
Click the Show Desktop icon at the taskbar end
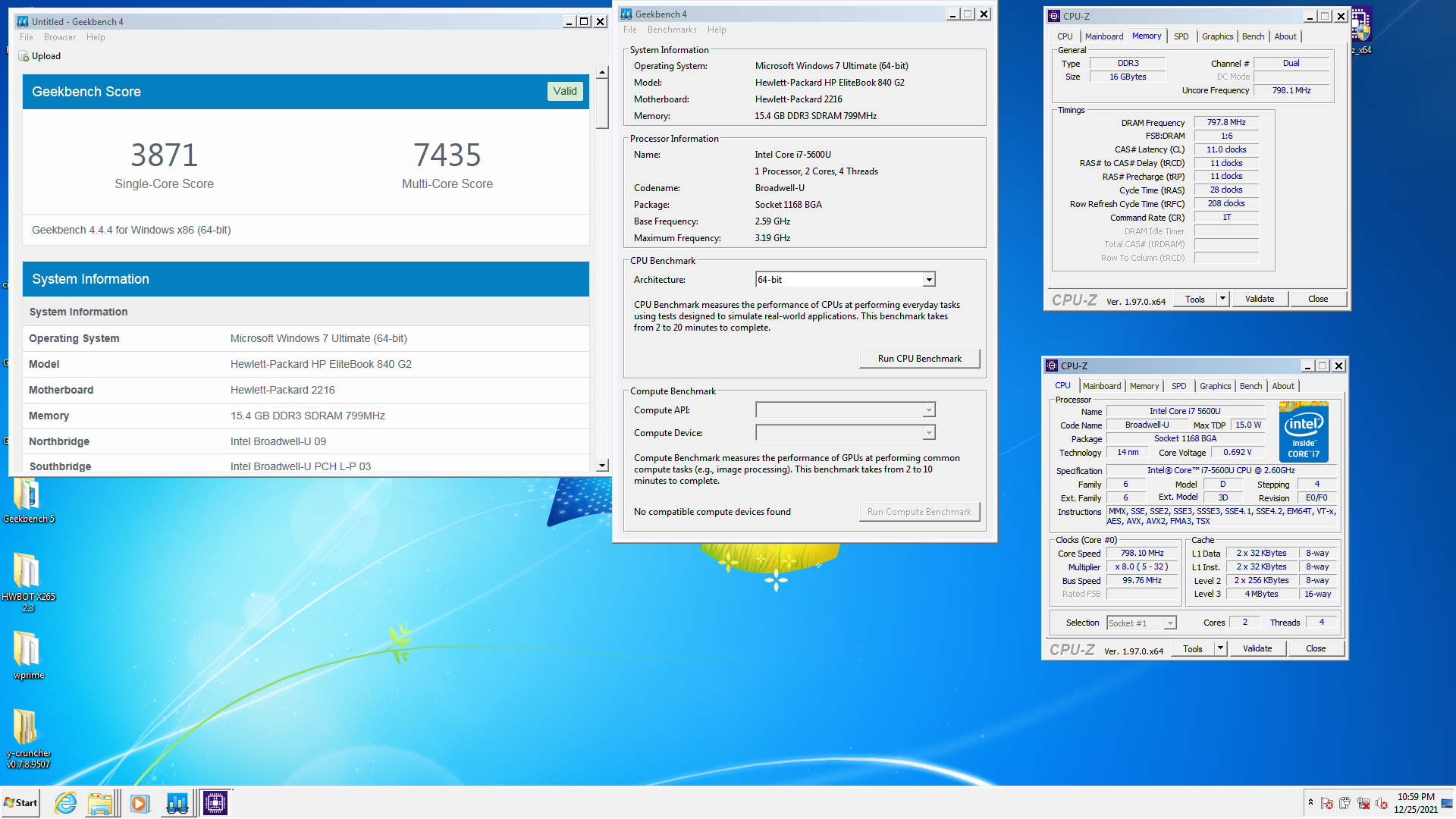click(x=1448, y=803)
